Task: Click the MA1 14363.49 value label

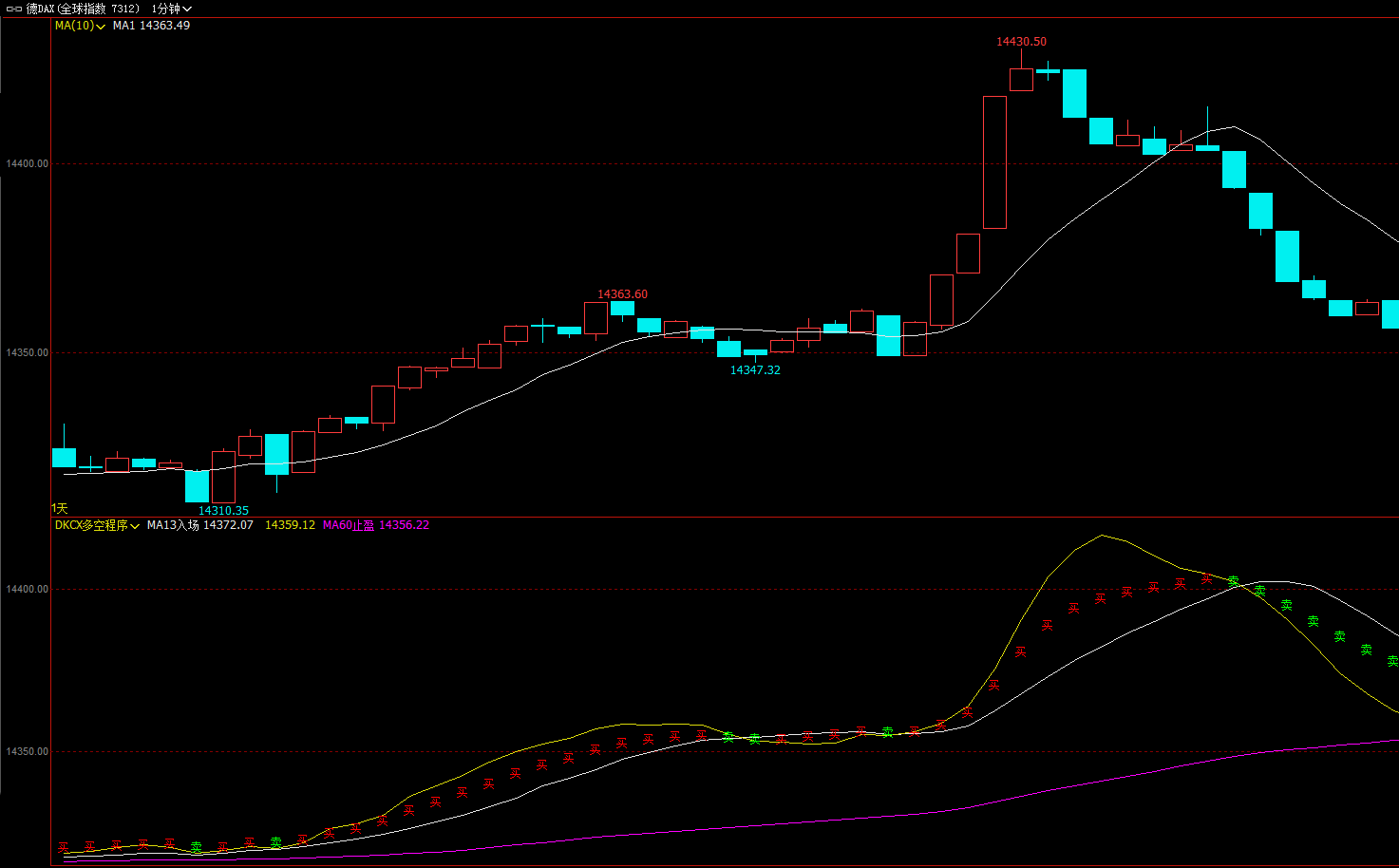Action: point(151,26)
